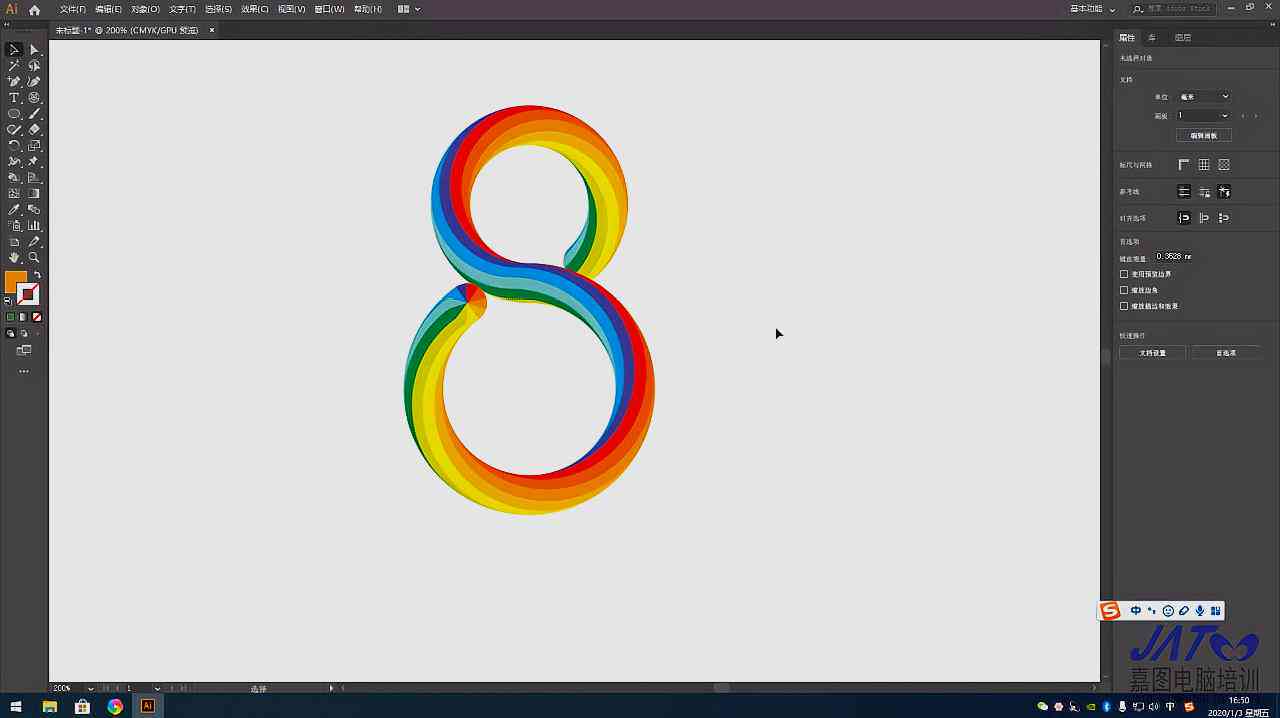
Task: Select the Puppet Warp pin tool
Action: 34,161
